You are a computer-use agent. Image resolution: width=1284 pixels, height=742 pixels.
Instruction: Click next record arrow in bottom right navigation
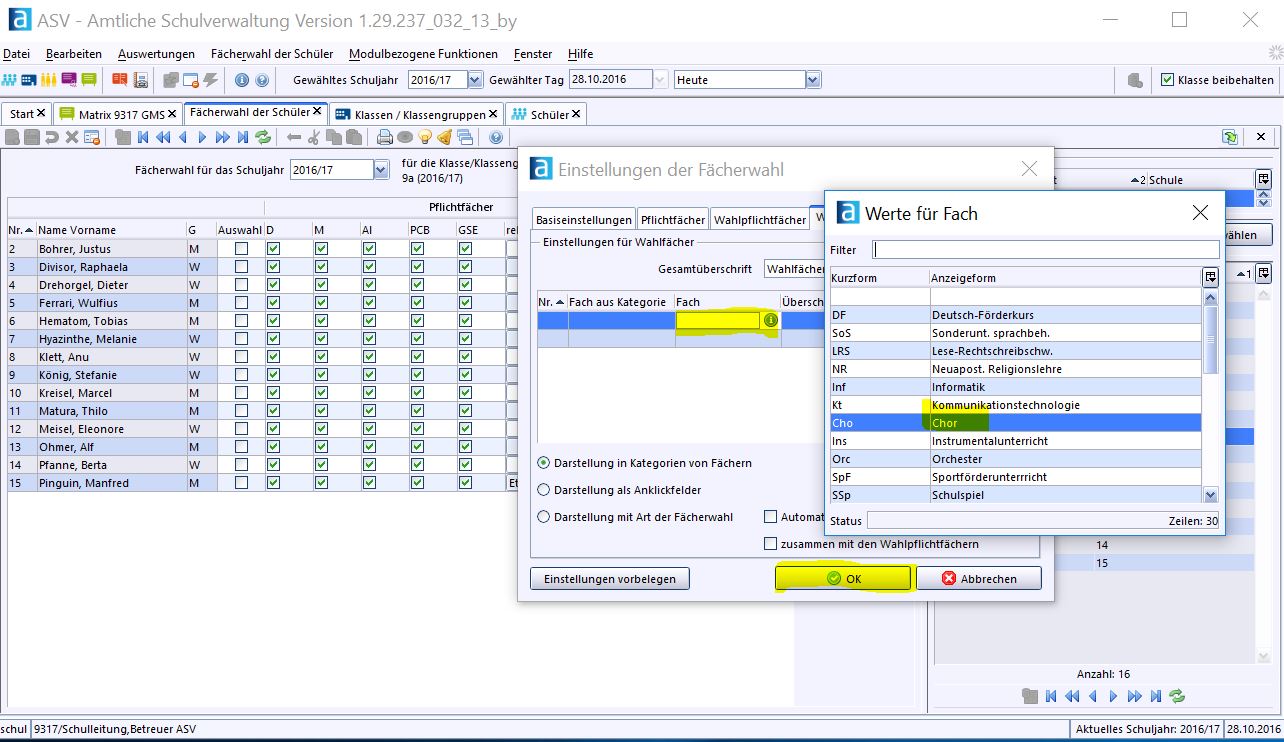point(1114,696)
